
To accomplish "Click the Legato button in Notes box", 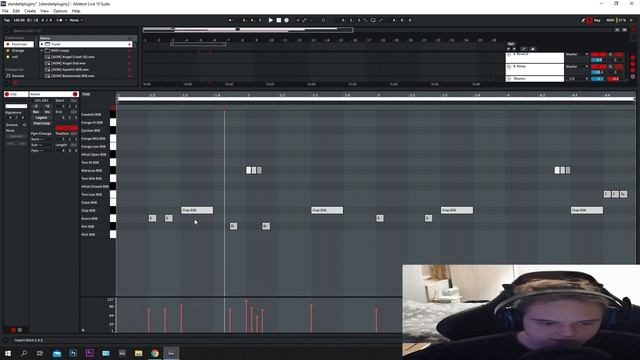I will [41, 118].
